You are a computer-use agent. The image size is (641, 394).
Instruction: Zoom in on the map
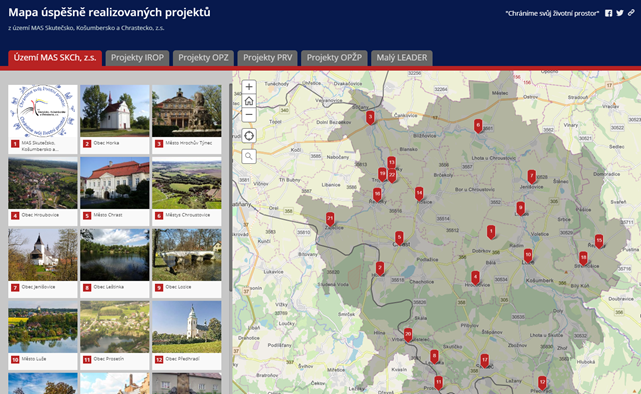(x=249, y=87)
